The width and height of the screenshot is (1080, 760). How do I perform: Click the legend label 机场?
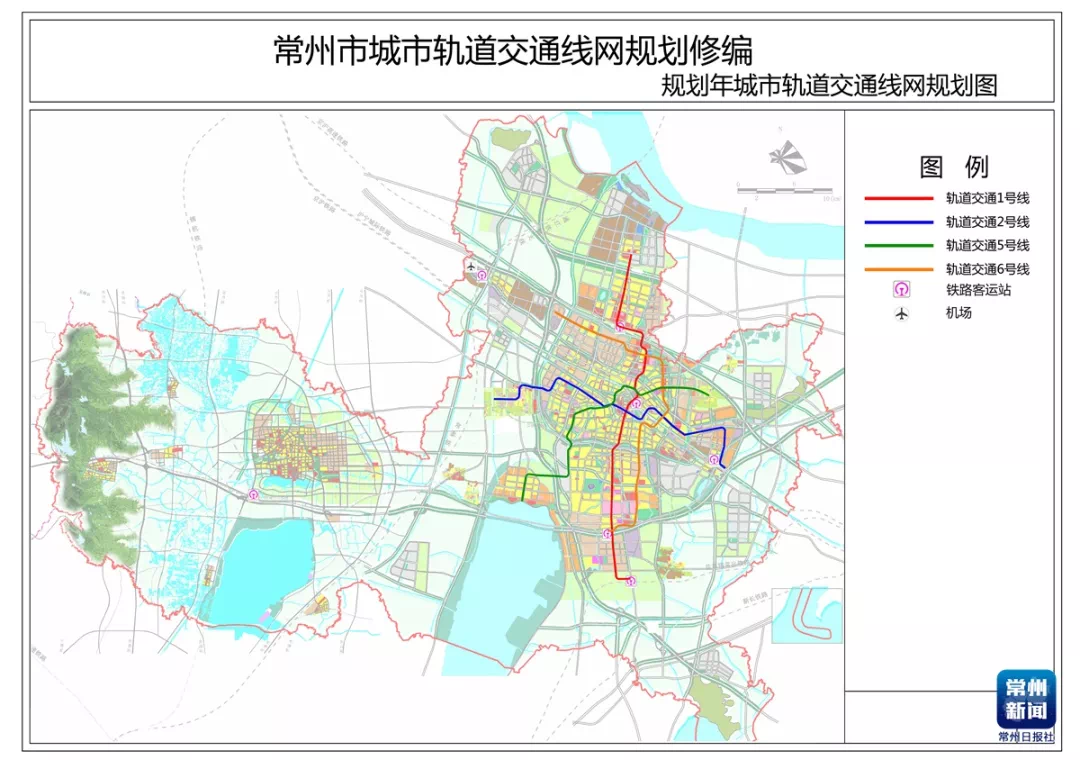point(958,313)
